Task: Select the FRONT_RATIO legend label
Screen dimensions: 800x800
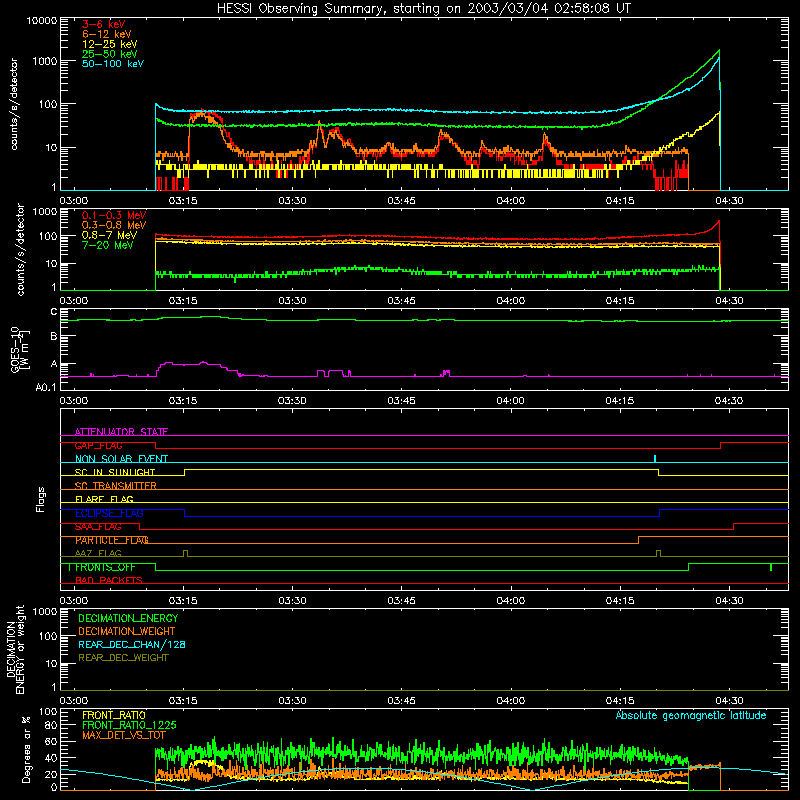Action: point(114,715)
